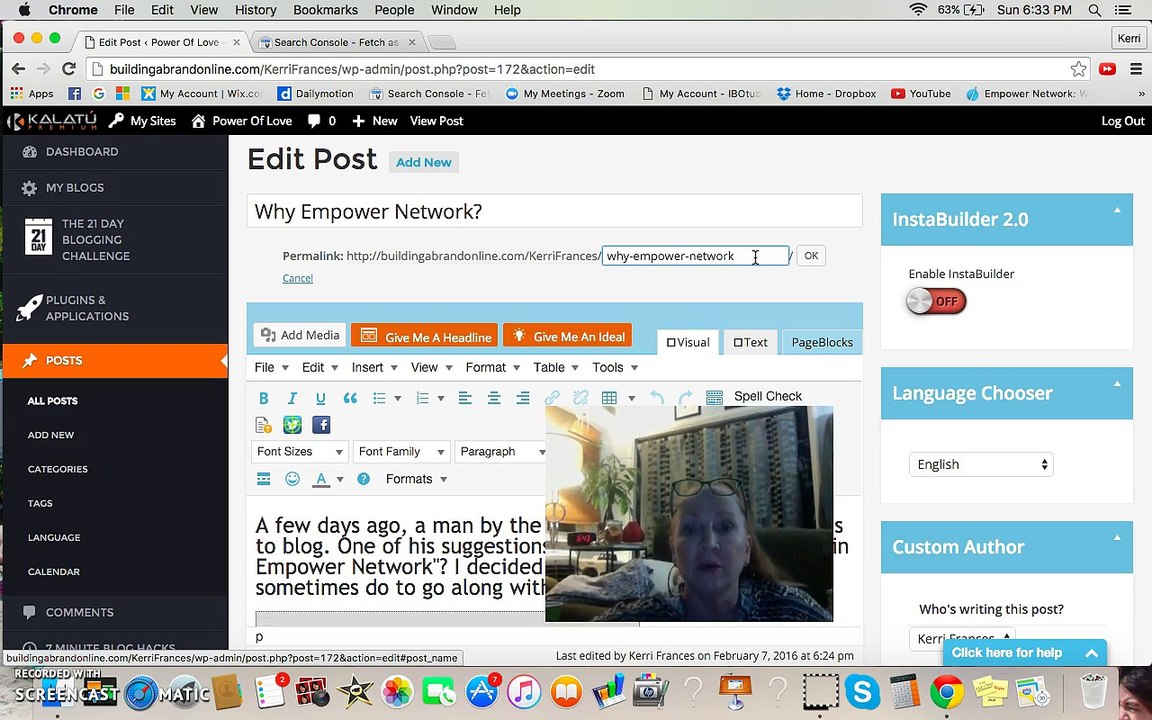The image size is (1152, 720).
Task: Apply underline formatting
Action: pyautogui.click(x=320, y=398)
